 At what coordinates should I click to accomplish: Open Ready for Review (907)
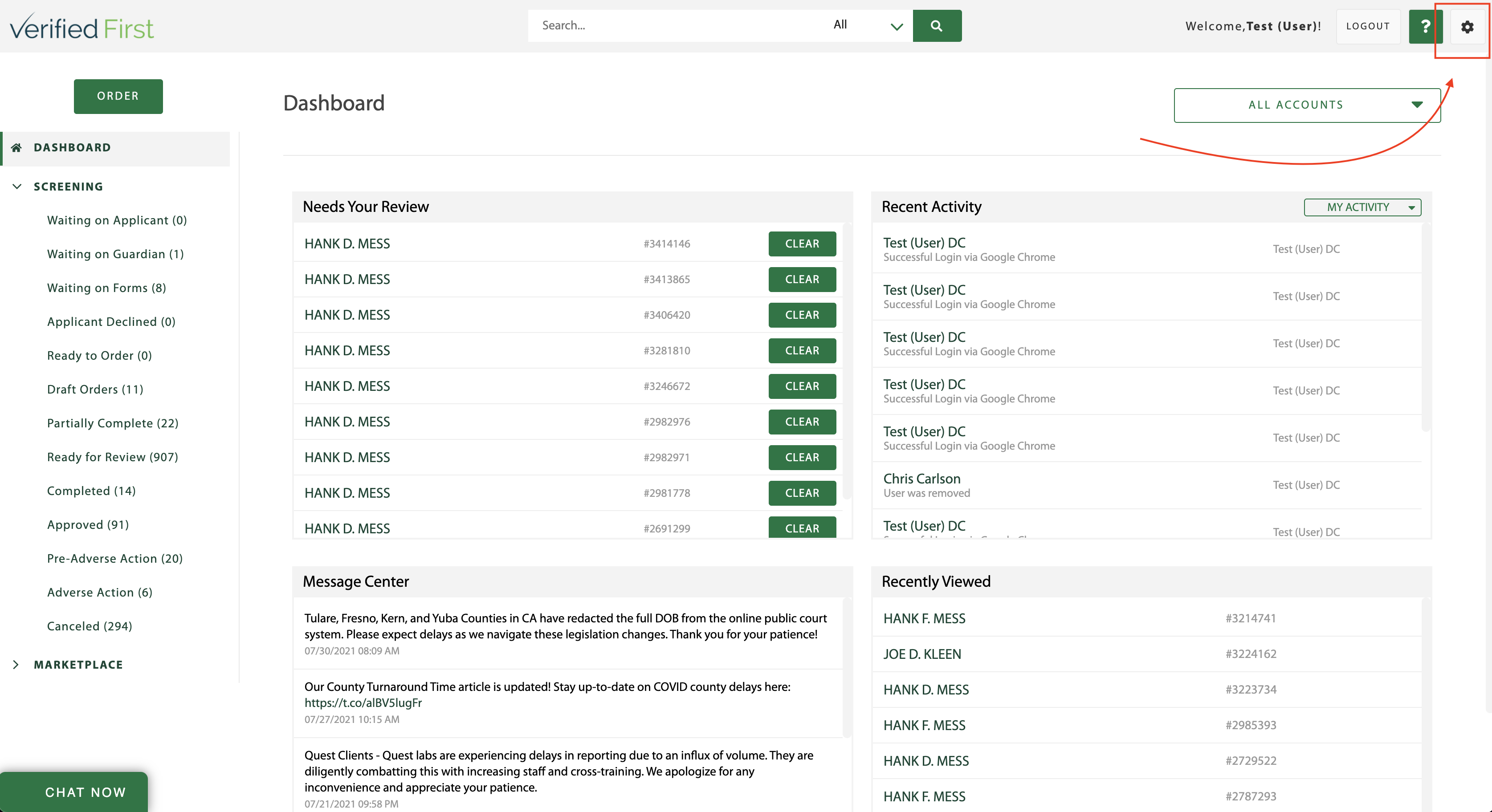pos(112,457)
